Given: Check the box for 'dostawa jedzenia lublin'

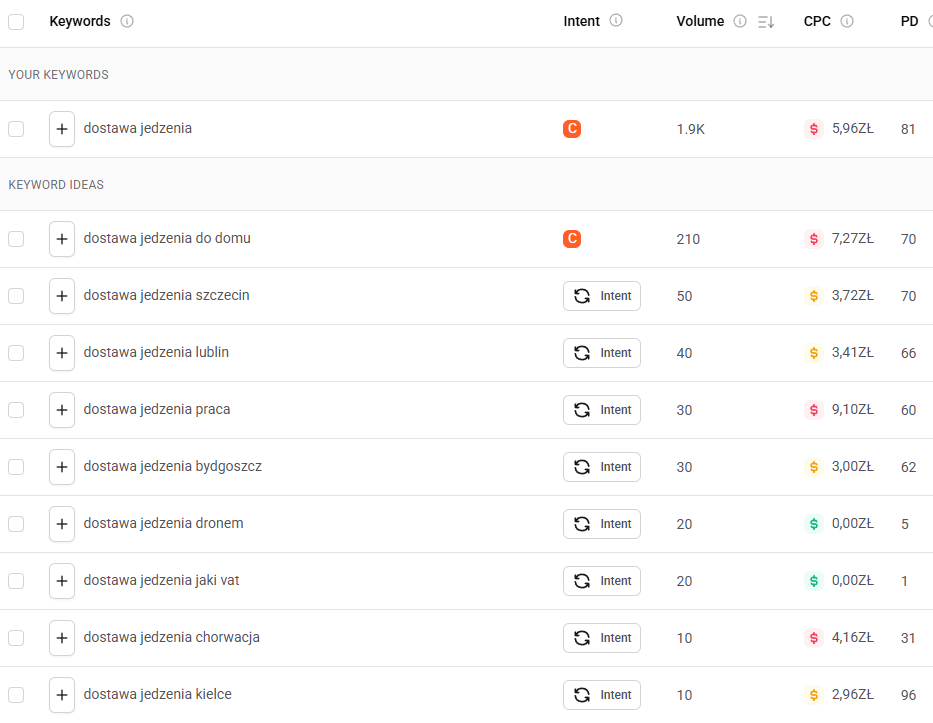Looking at the screenshot, I should [x=16, y=353].
